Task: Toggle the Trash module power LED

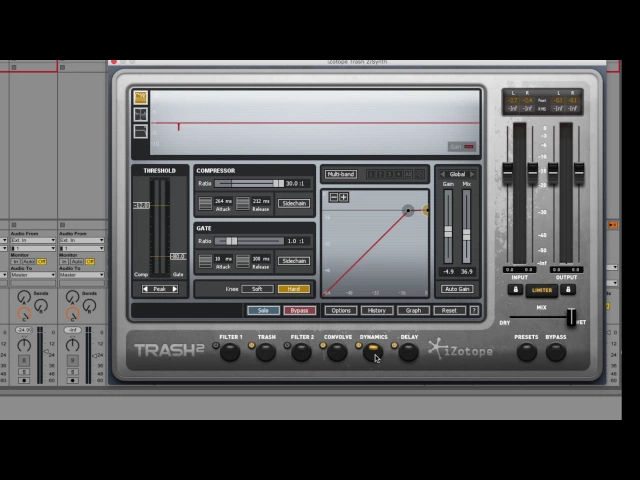Action: (x=251, y=346)
